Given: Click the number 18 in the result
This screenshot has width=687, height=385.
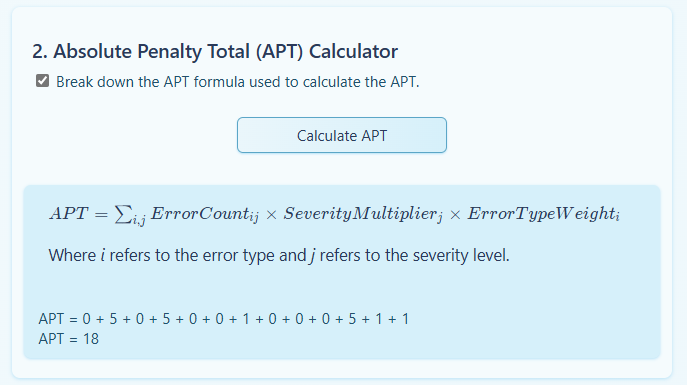Looking at the screenshot, I should coord(91,339).
